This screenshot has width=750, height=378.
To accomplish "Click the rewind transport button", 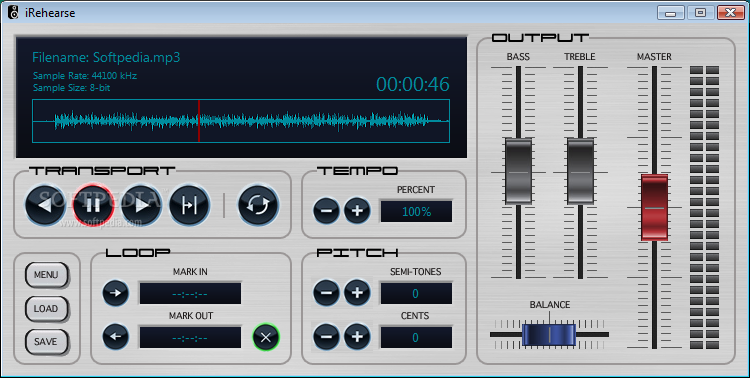I will click(x=45, y=205).
